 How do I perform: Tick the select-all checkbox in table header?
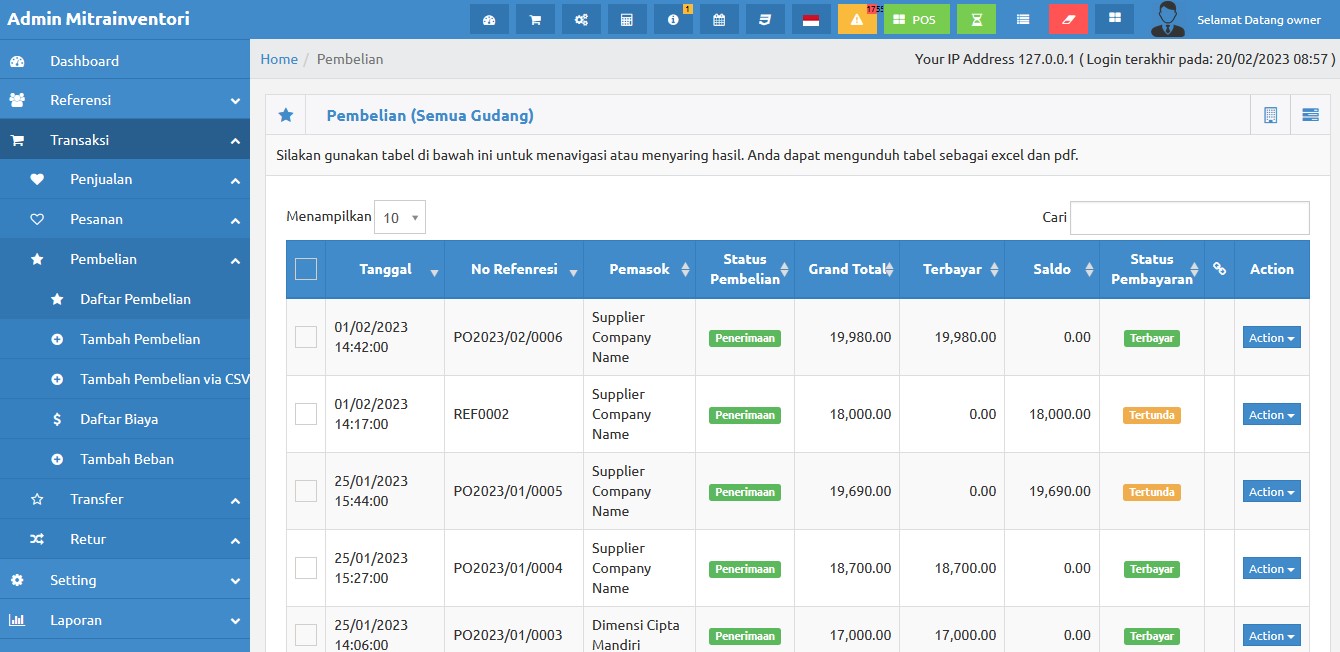click(x=306, y=269)
